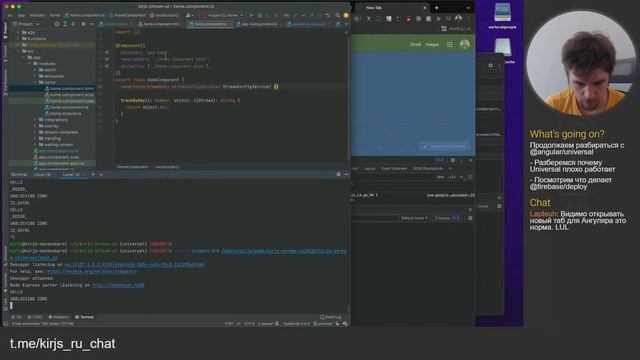Open terminal tabs dropdown arrow

click(x=101, y=174)
